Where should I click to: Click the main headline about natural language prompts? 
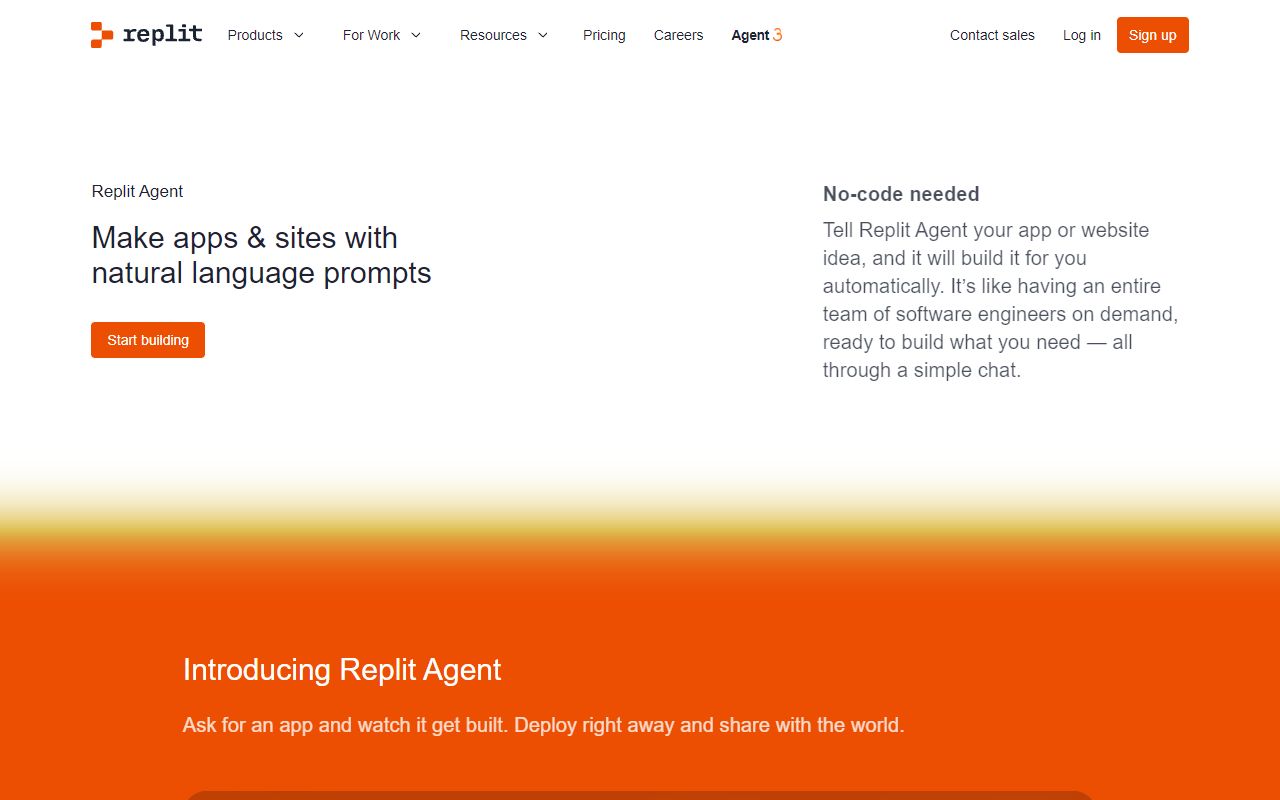coord(261,255)
